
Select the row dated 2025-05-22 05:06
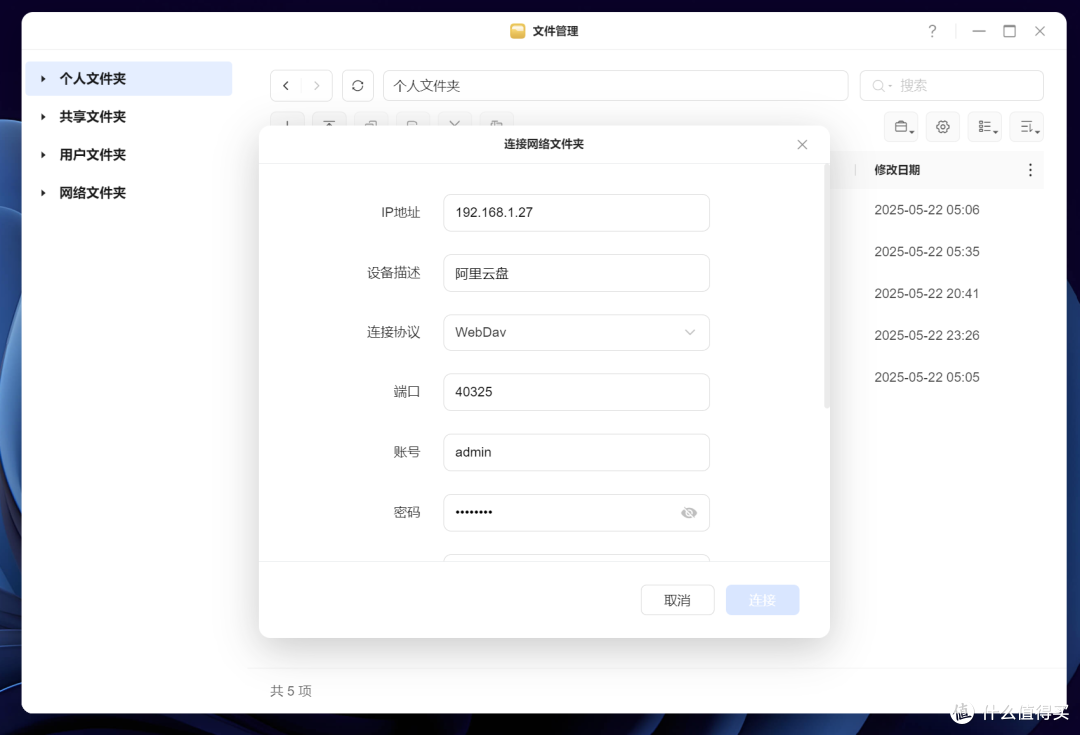pos(926,210)
